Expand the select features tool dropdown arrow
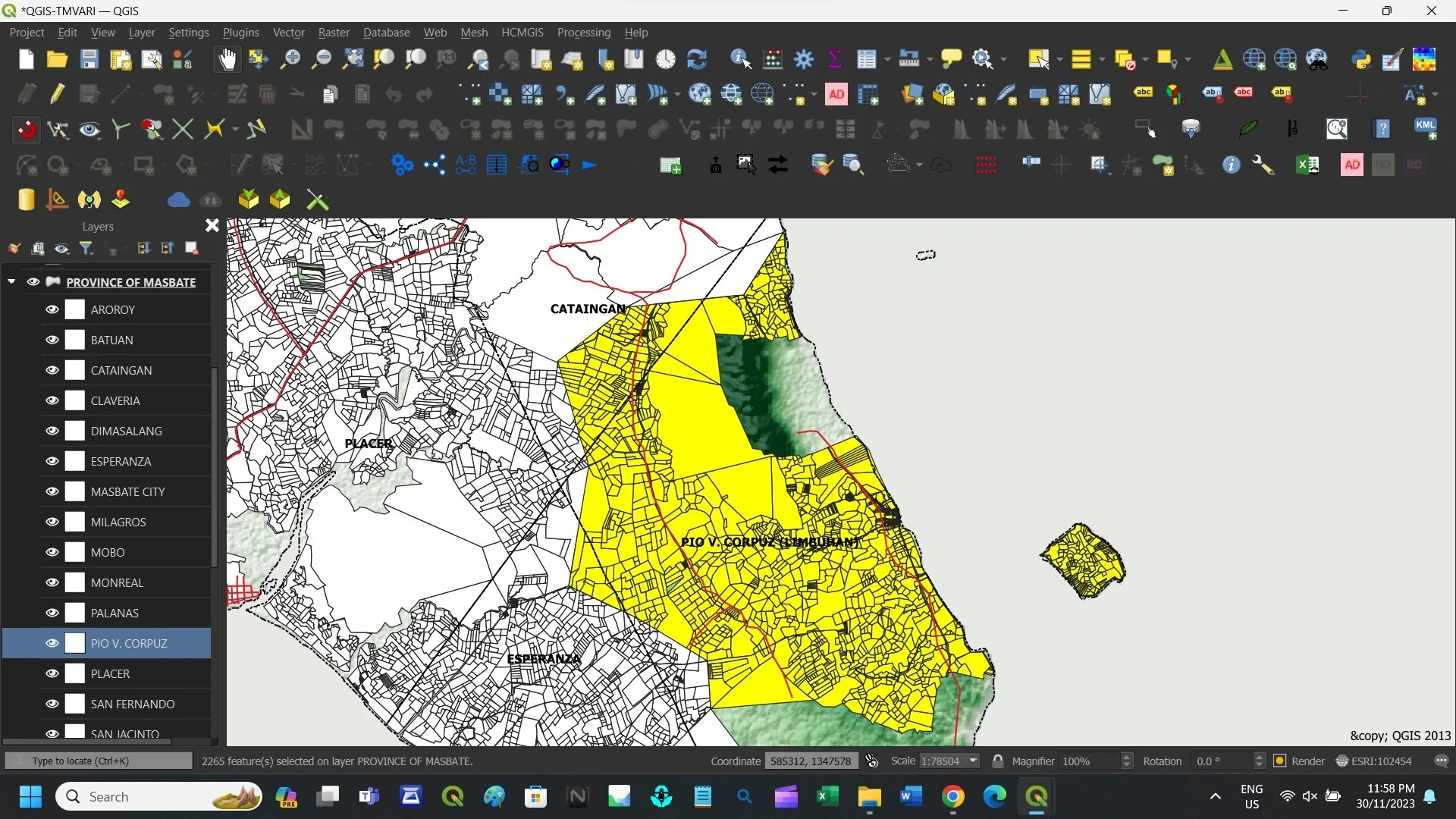 (1059, 59)
